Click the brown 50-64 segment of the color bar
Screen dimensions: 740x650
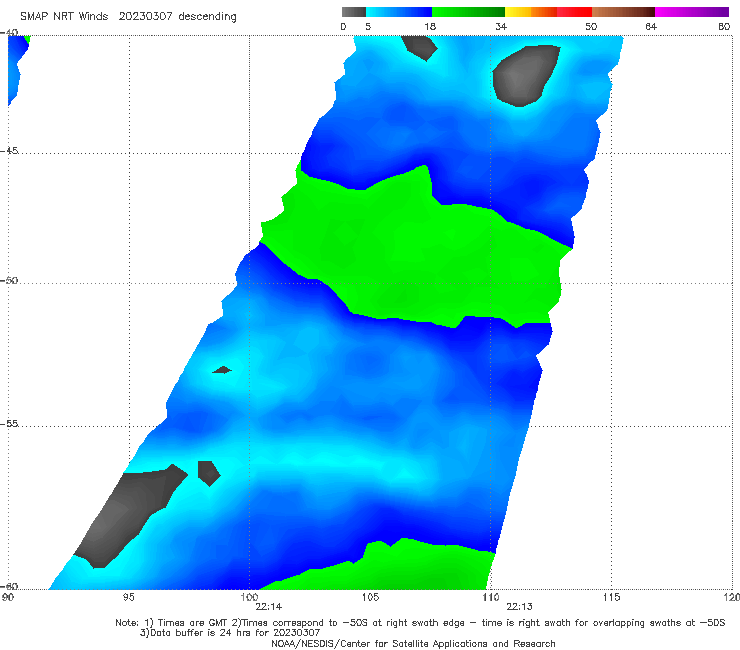pos(623,12)
